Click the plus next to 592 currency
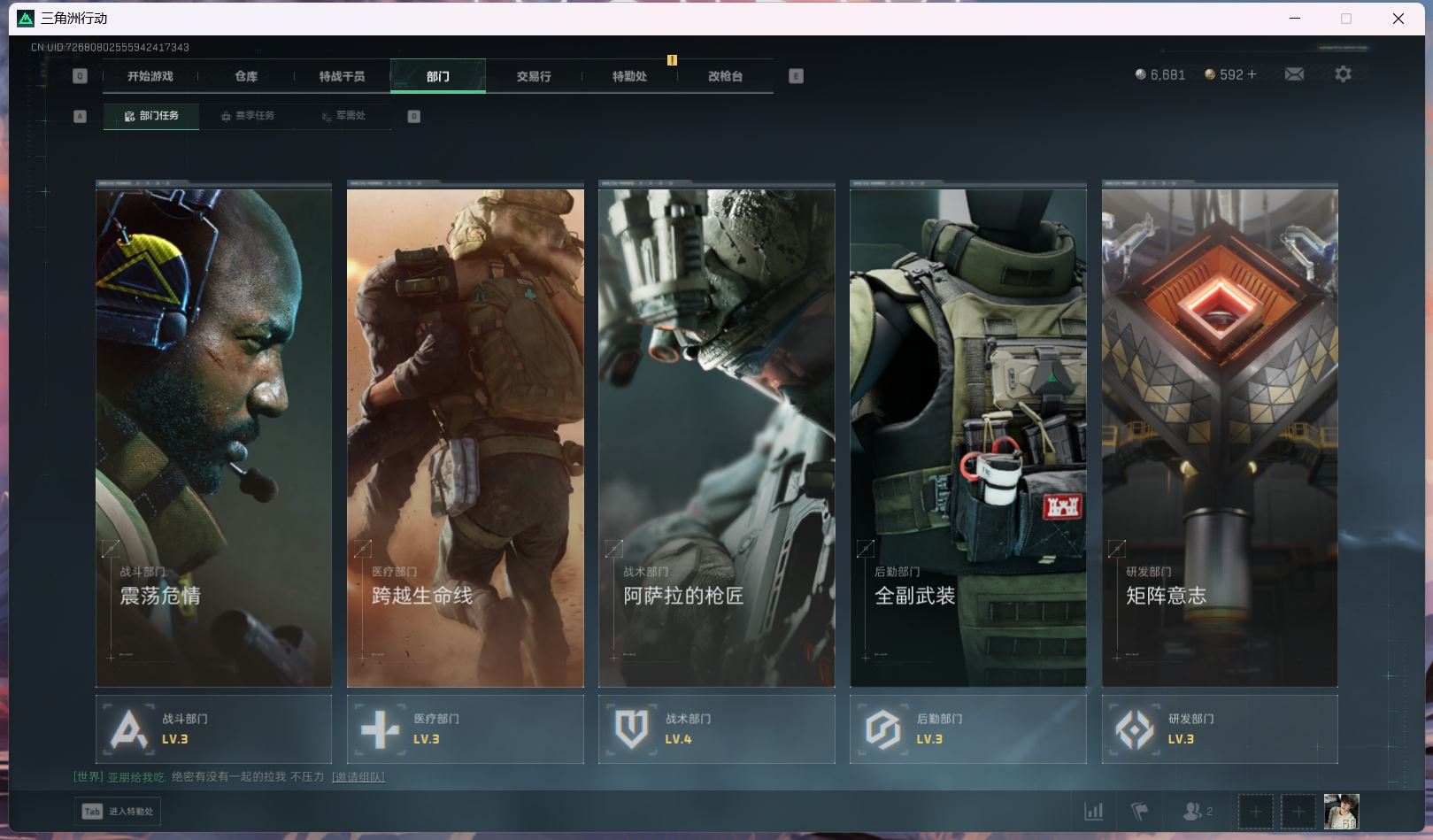The image size is (1433, 840). point(1252,74)
